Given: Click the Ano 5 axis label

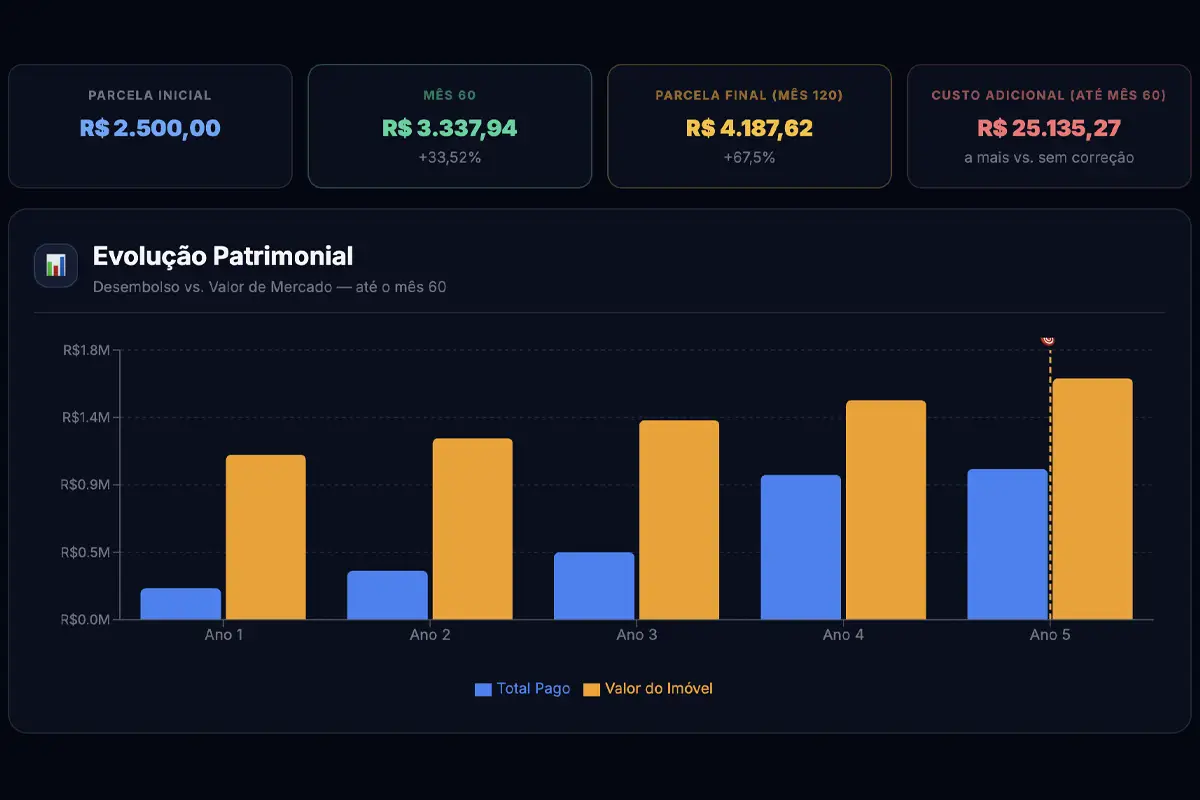Looking at the screenshot, I should click(1051, 635).
